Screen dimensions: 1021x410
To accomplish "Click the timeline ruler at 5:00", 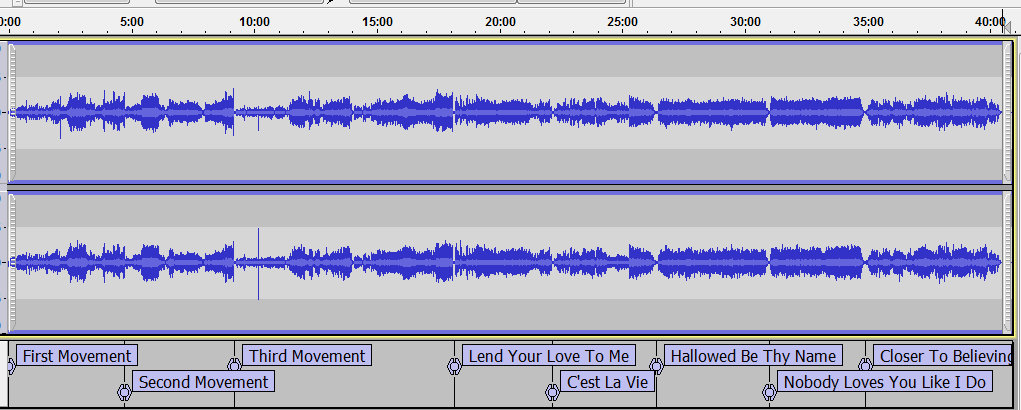I will click(132, 21).
